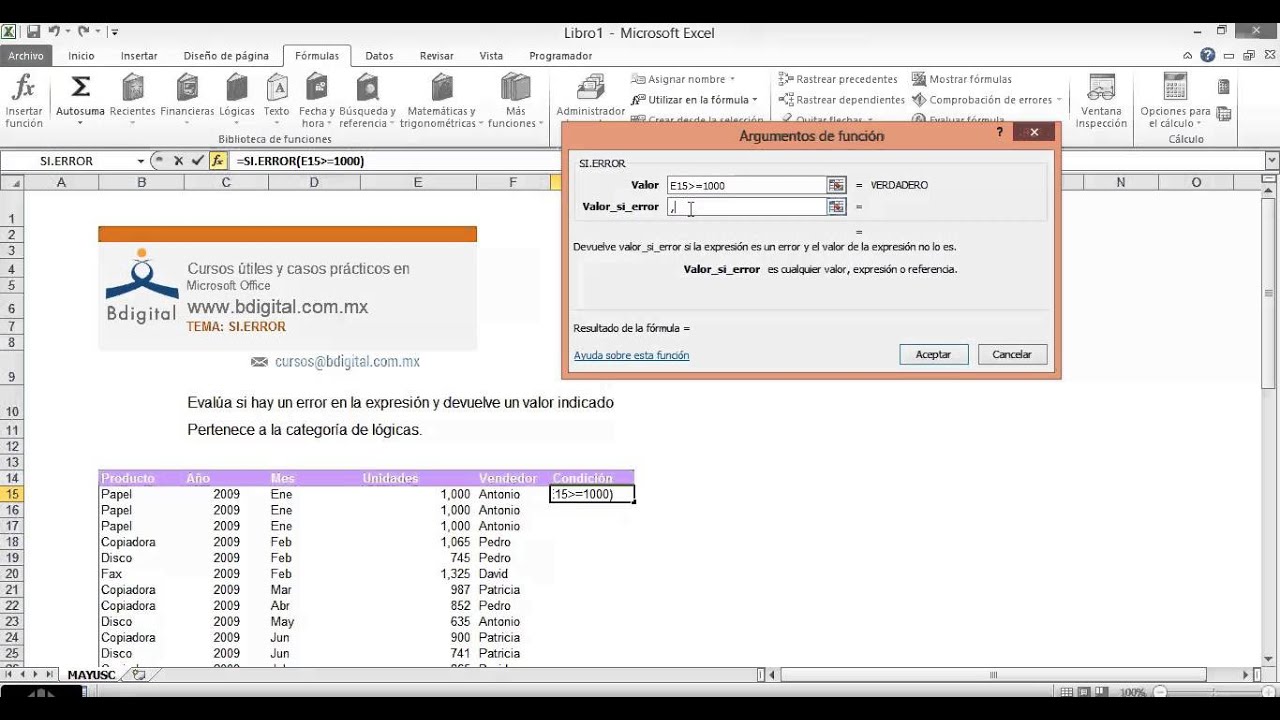Viewport: 1280px width, 720px height.
Task: Switch to the Insertar tab
Action: coord(139,56)
